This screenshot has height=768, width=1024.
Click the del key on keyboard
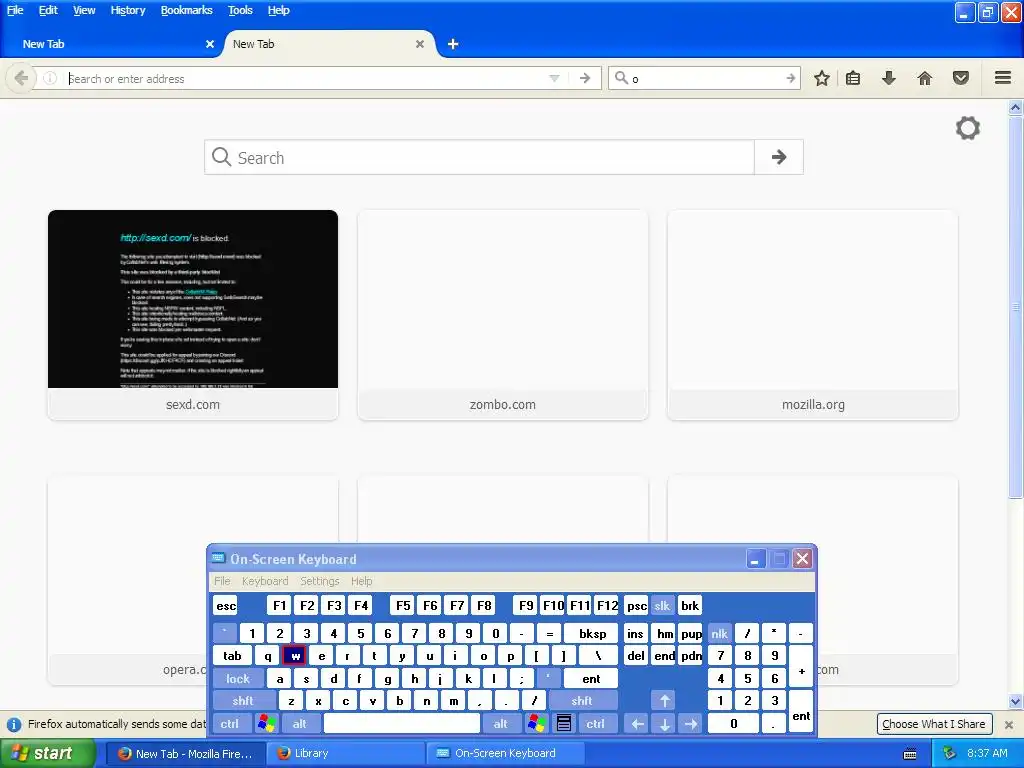click(635, 656)
